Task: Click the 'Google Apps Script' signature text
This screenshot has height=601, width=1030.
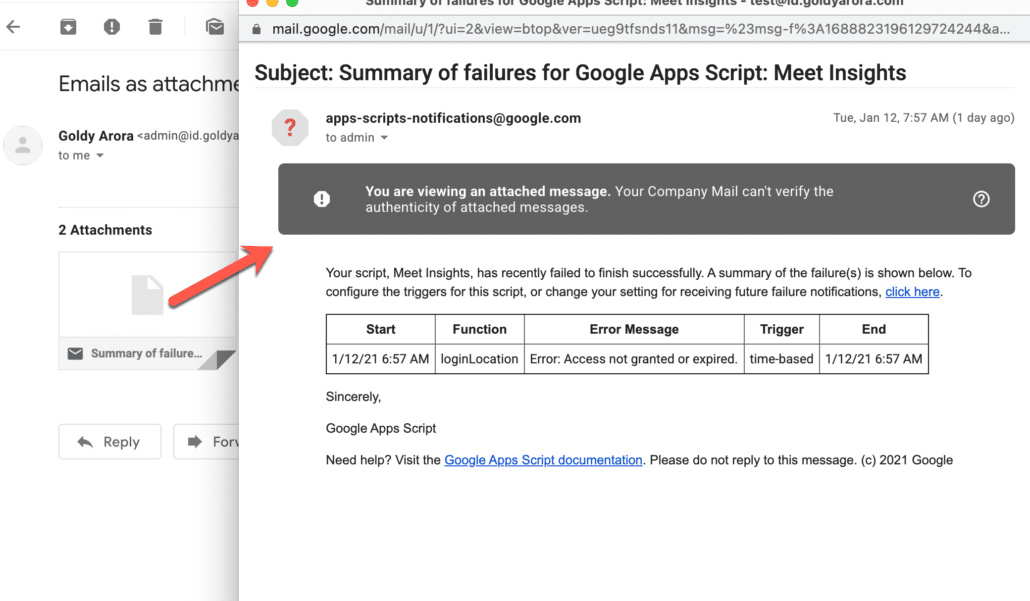Action: (381, 428)
